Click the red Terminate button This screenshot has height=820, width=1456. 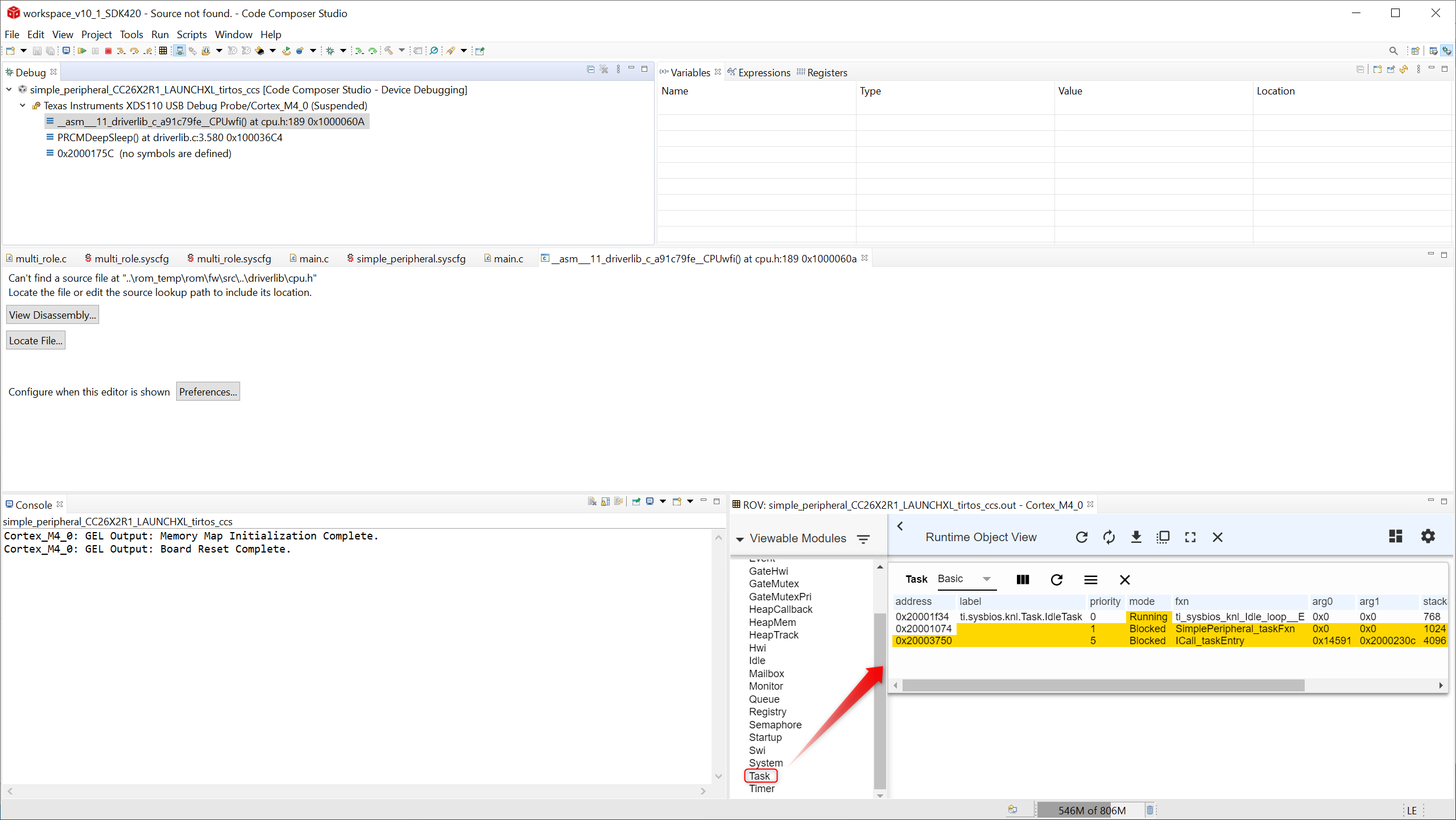pos(108,51)
